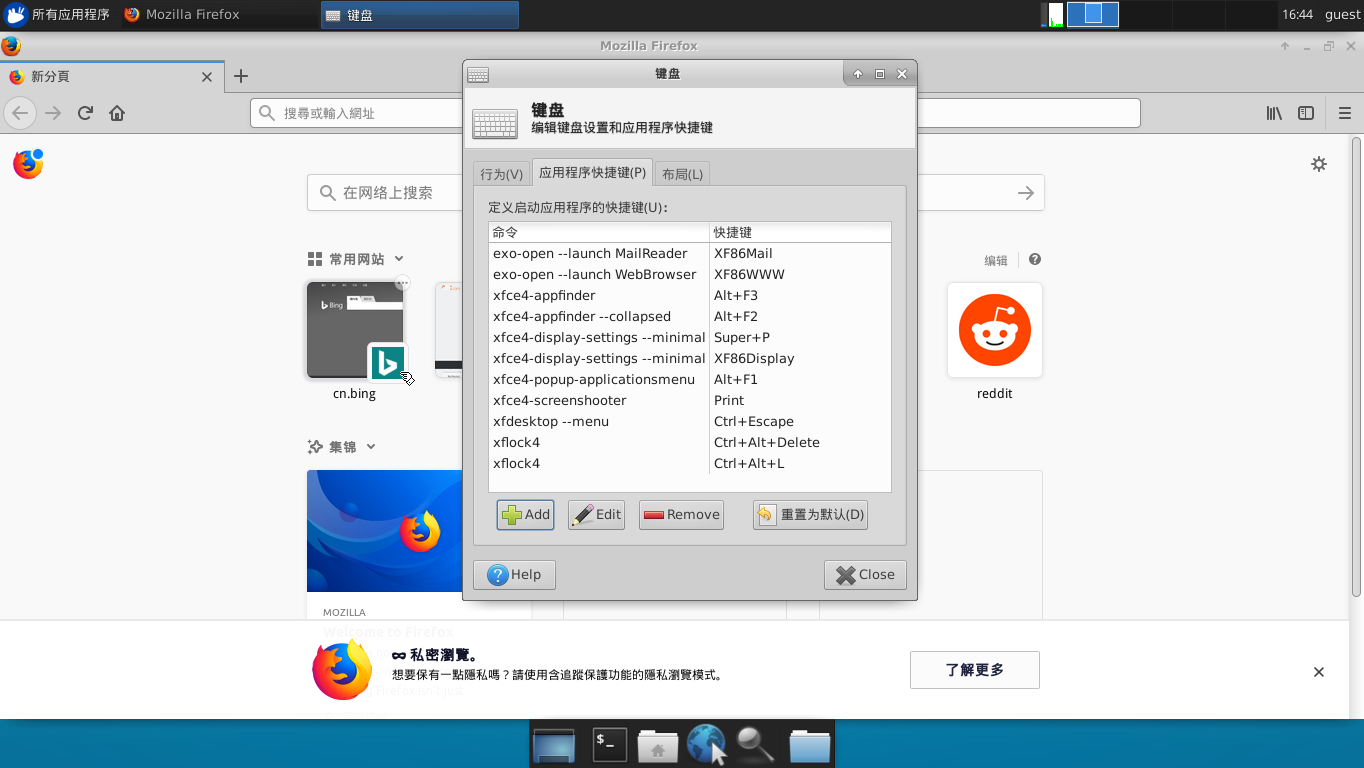
Task: Collapse the 常用网站 section chevron
Action: [x=398, y=258]
